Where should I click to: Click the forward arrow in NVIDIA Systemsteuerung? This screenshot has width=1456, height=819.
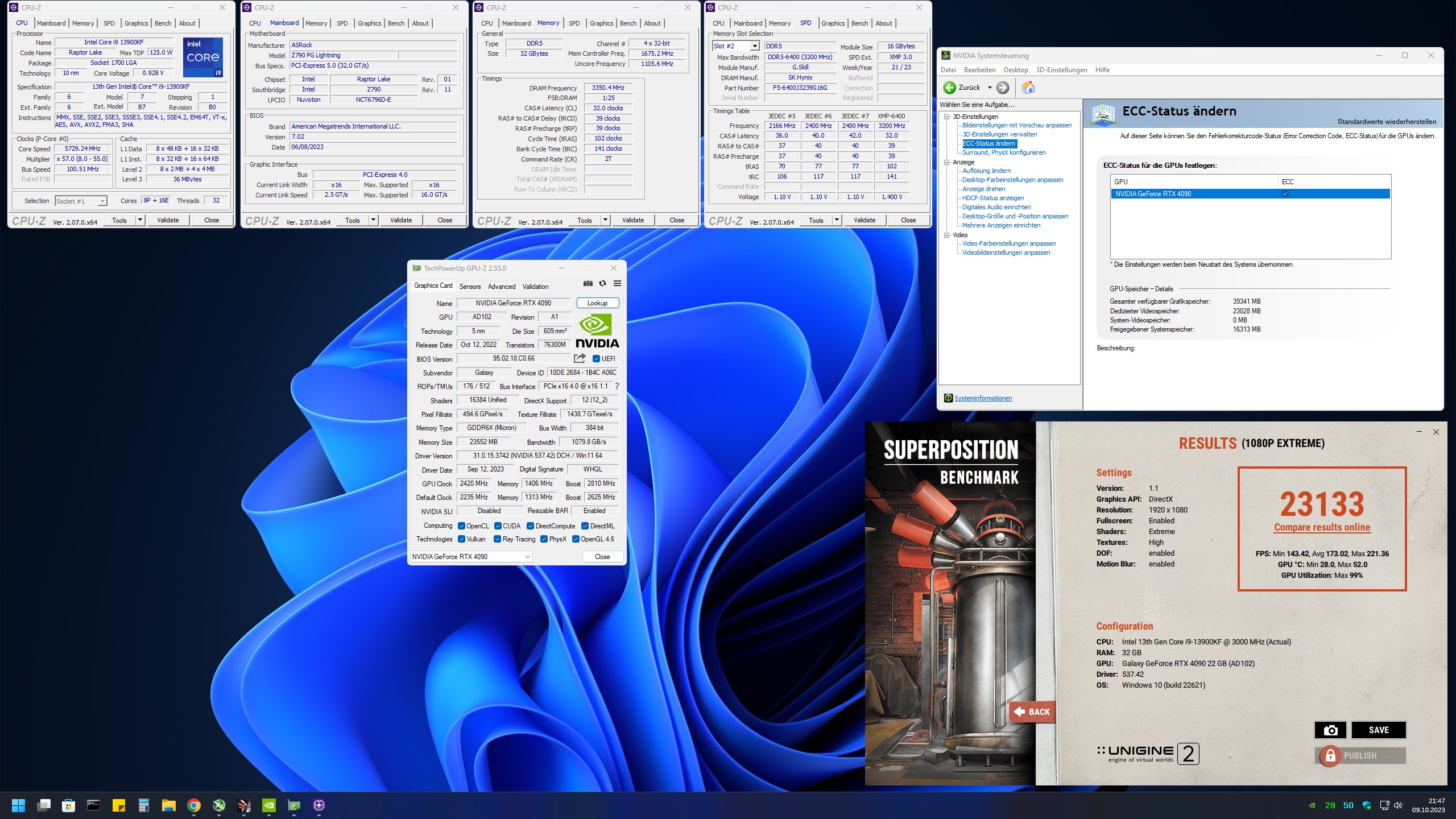[1003, 88]
